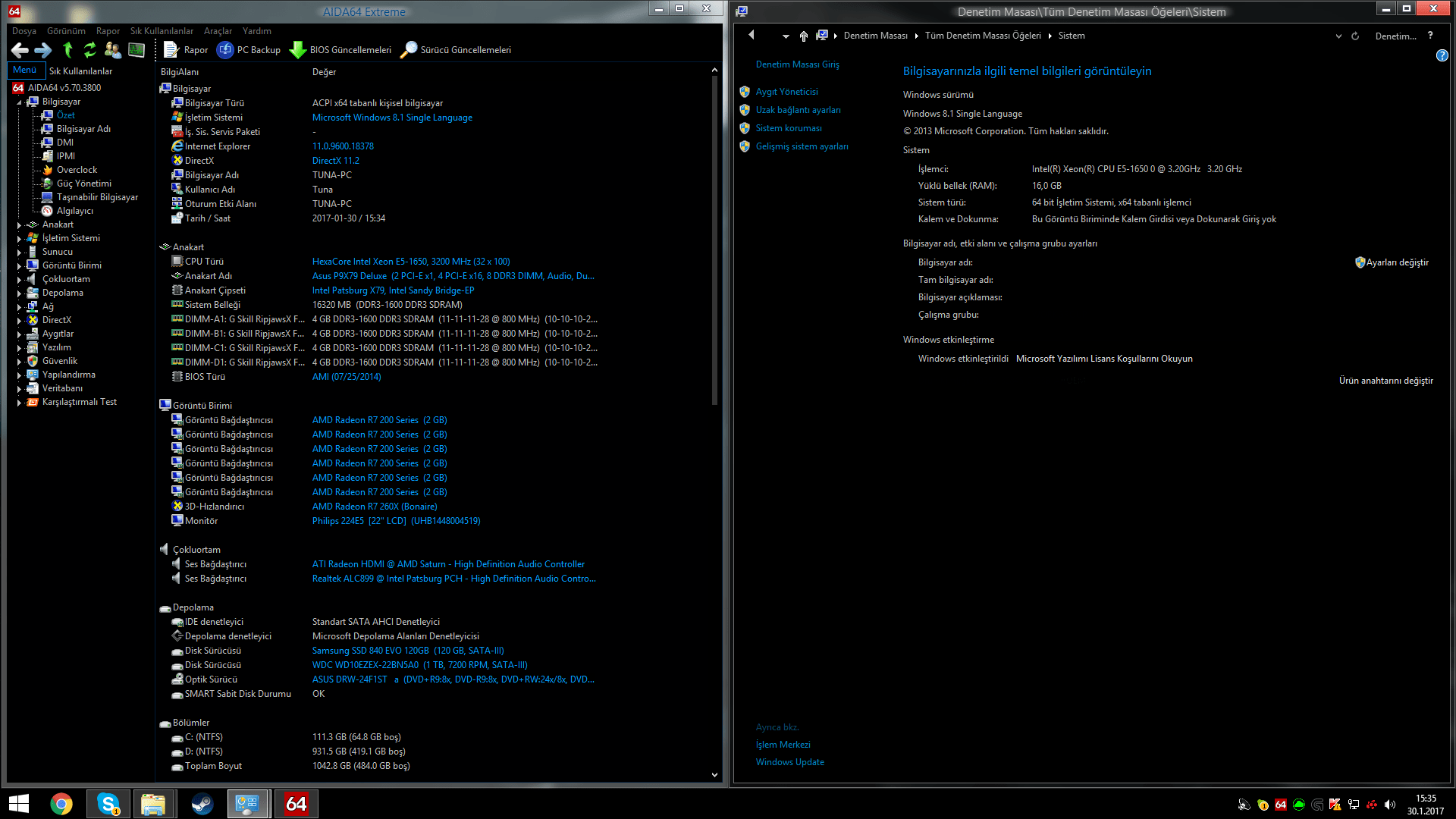Open the address bar history dropdown

1338,36
